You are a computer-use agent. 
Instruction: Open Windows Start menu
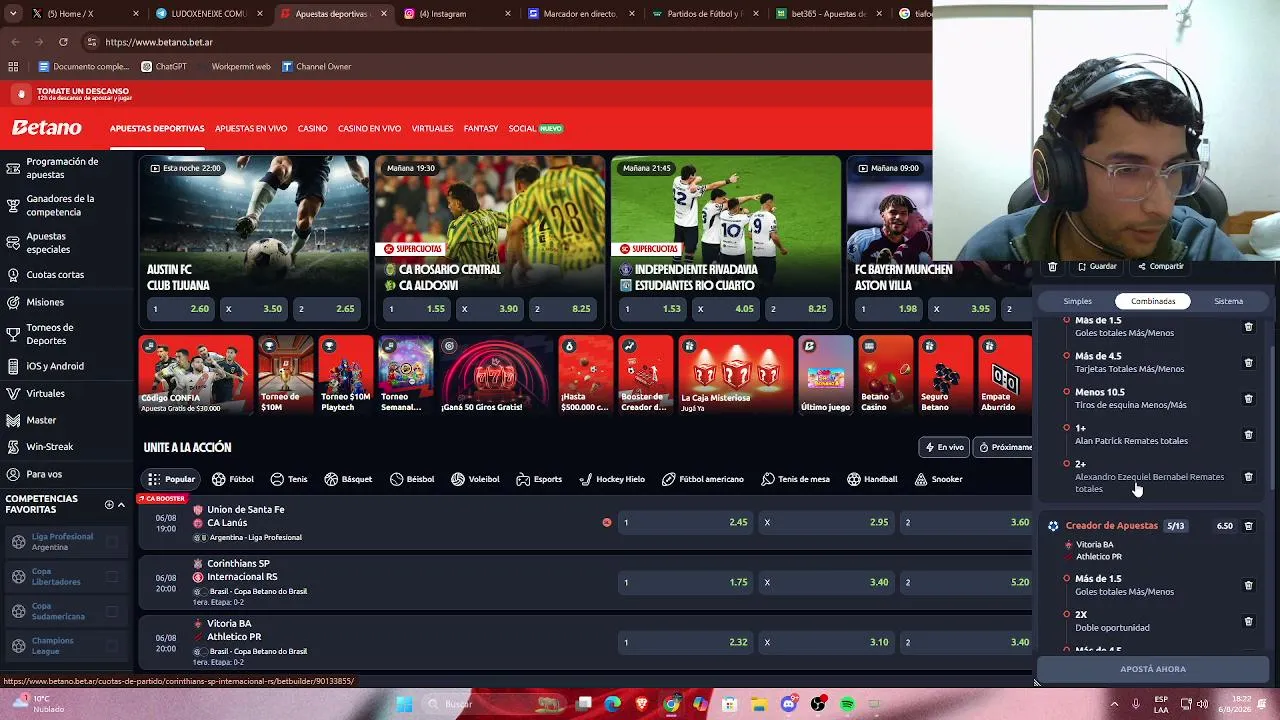[x=404, y=704]
